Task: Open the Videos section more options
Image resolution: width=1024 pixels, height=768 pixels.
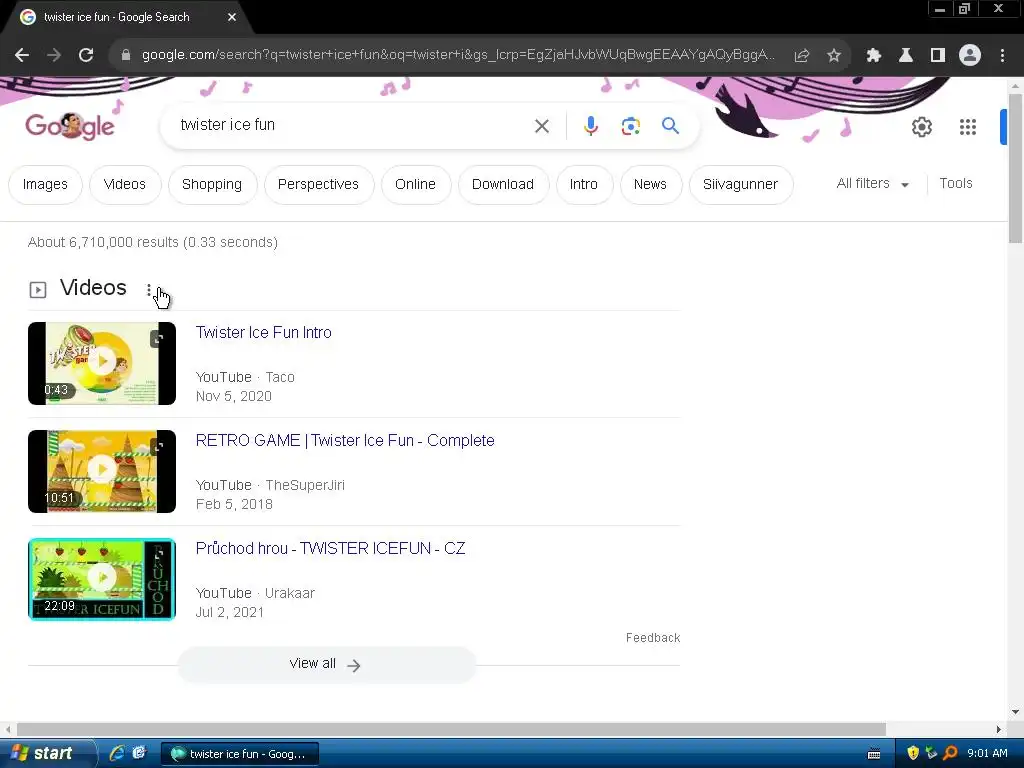Action: click(149, 289)
